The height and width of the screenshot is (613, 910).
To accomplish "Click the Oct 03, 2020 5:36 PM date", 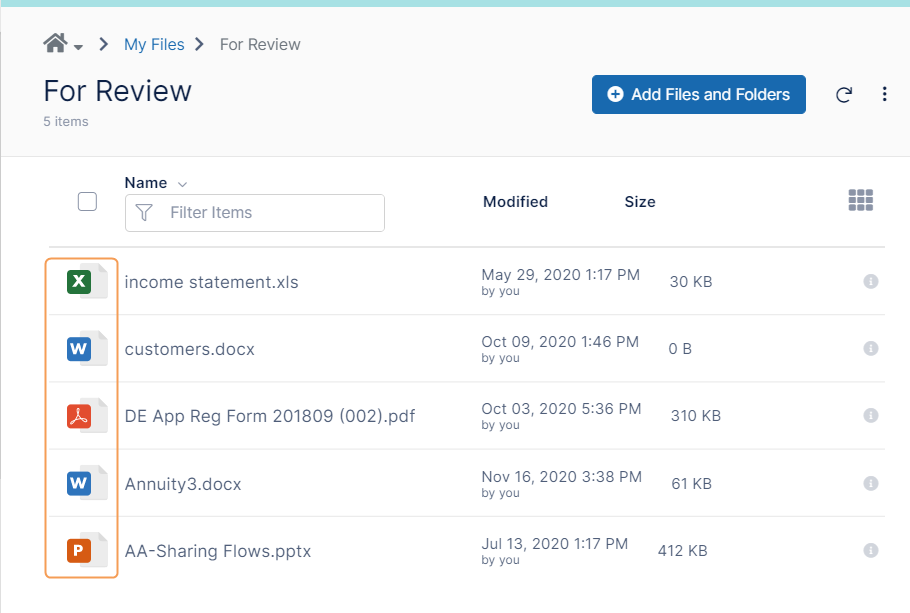I will coord(561,409).
